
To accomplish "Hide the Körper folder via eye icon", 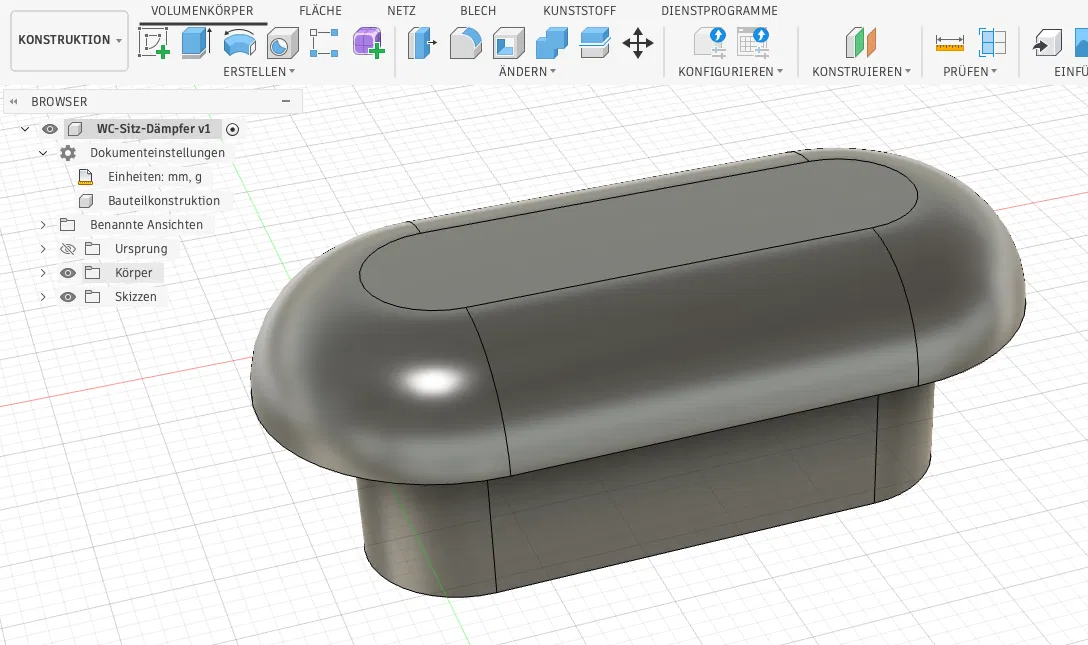I will point(67,273).
